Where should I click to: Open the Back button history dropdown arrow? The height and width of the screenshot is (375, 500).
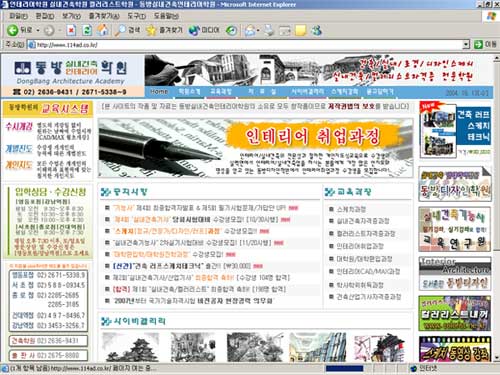tap(38, 30)
